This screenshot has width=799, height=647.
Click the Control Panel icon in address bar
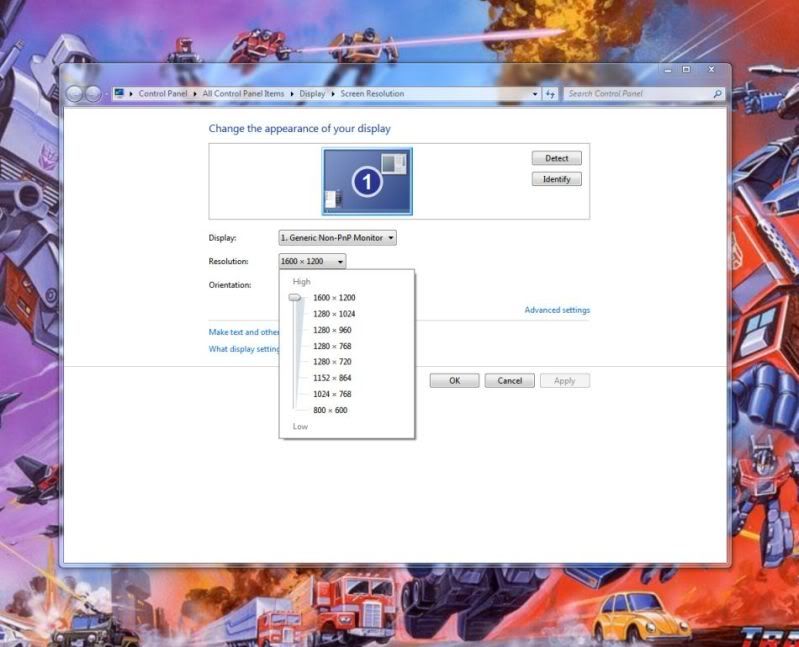(119, 93)
